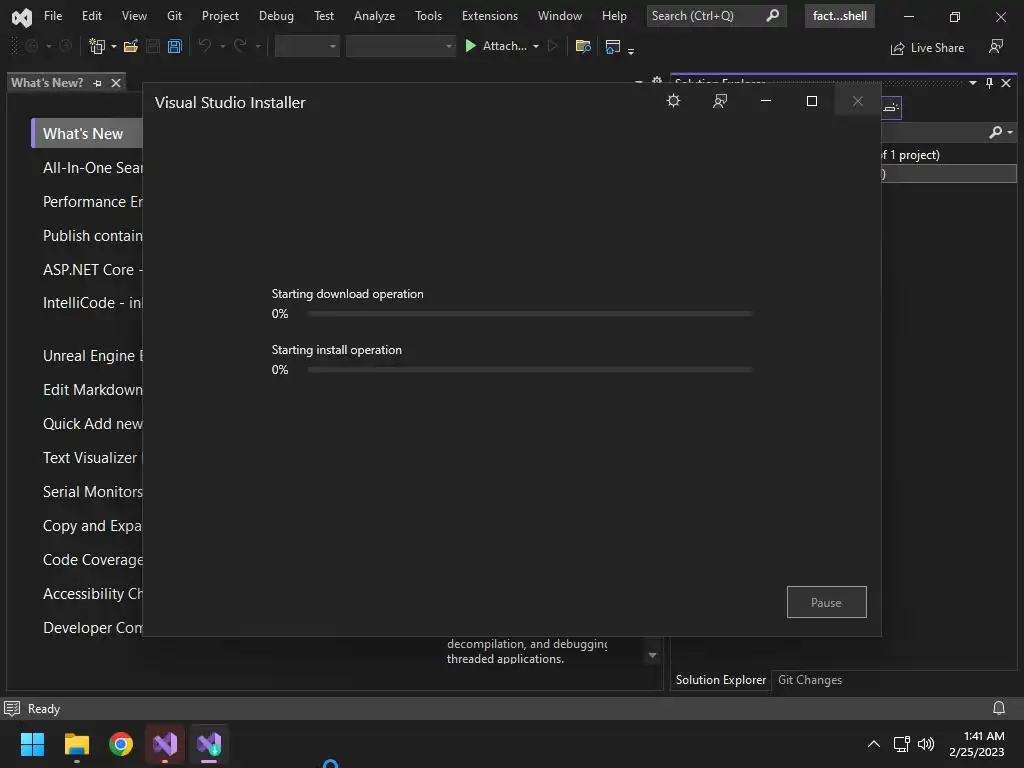Open Google Chrome from taskbar
The height and width of the screenshot is (768, 1024).
[121, 744]
